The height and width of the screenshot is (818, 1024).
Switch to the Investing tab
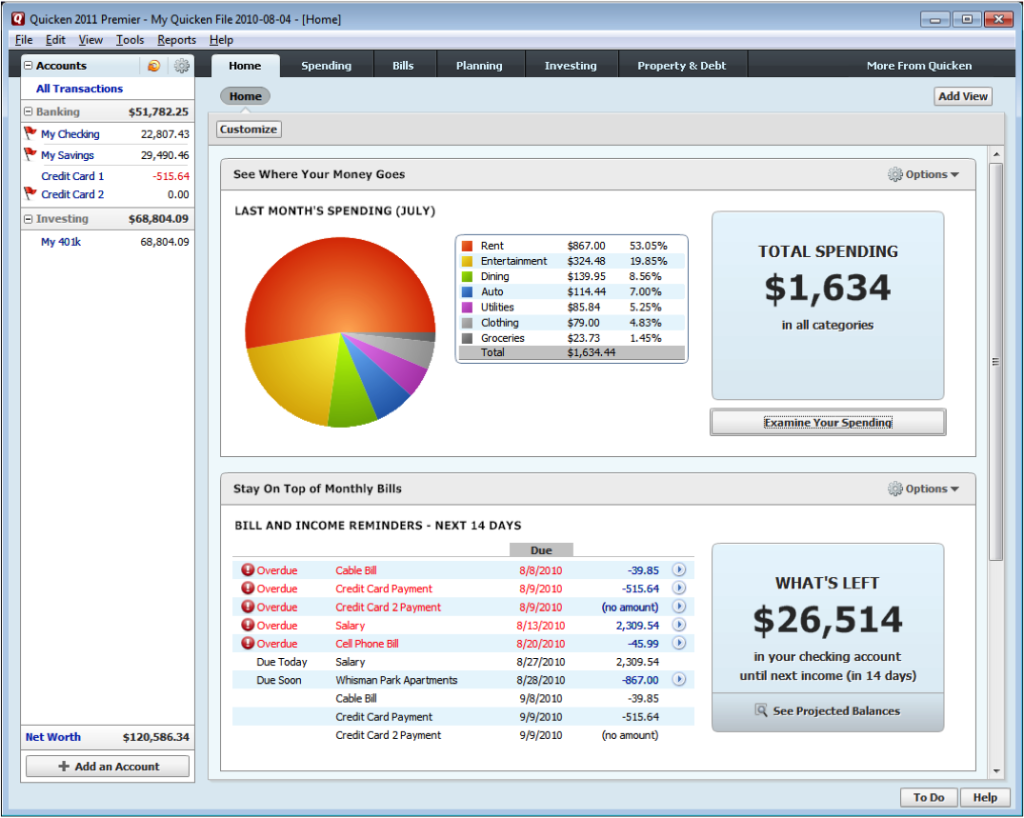571,65
